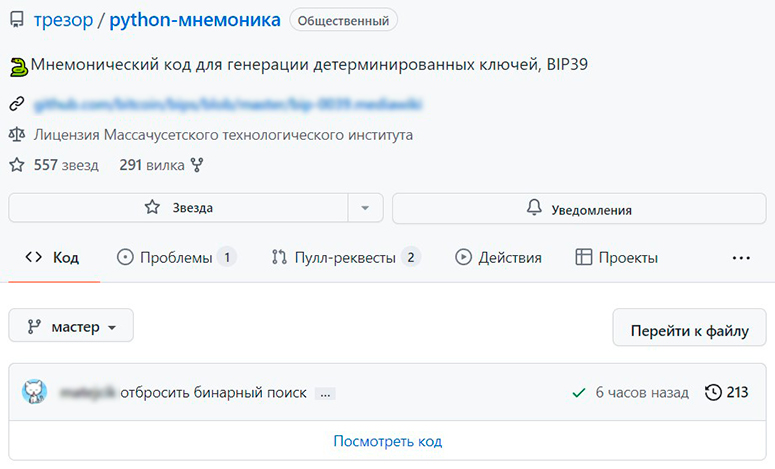Click the link chain icon
Image resolution: width=775 pixels, height=469 pixels.
(16, 104)
